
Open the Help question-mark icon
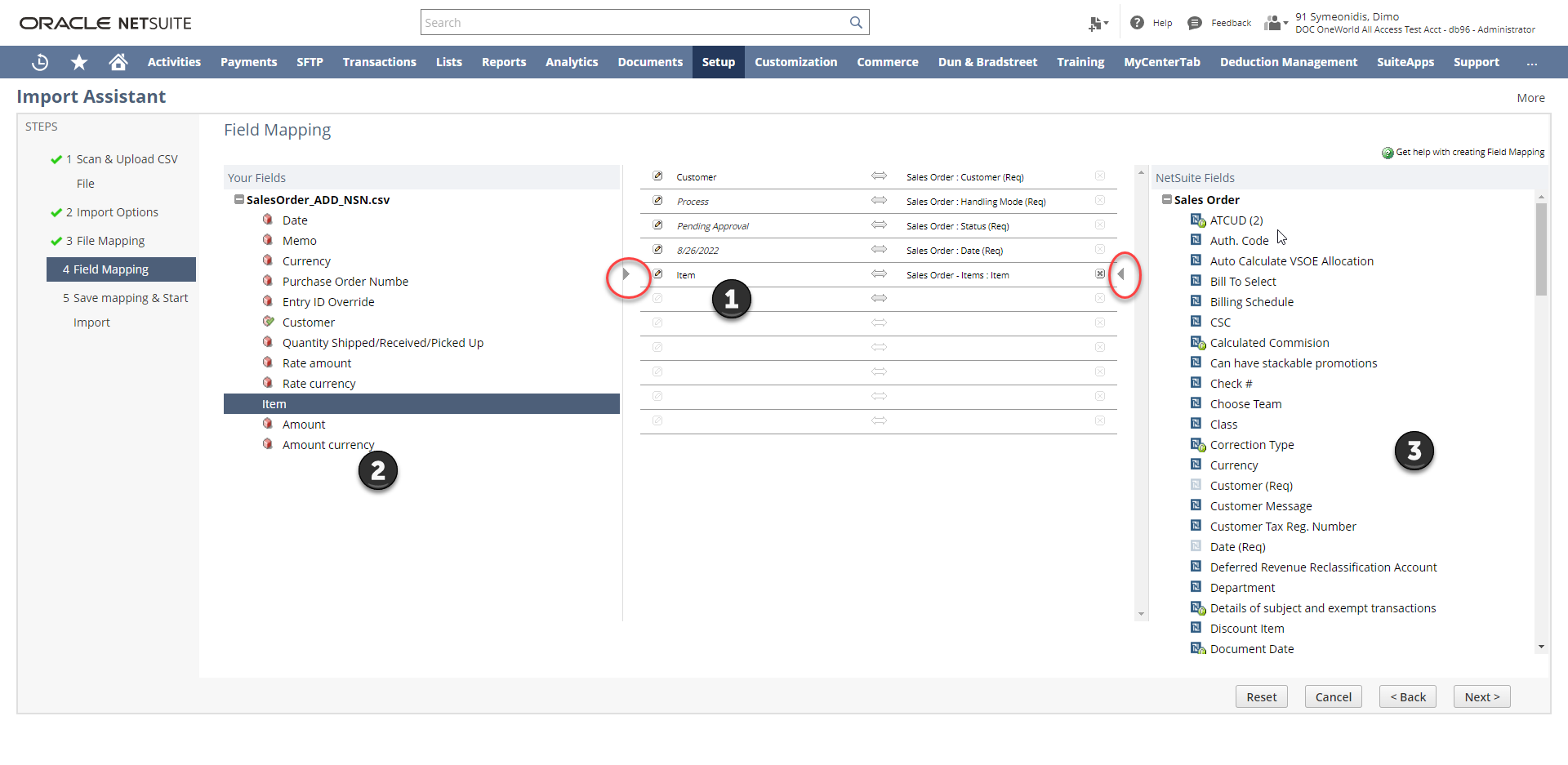click(1137, 23)
